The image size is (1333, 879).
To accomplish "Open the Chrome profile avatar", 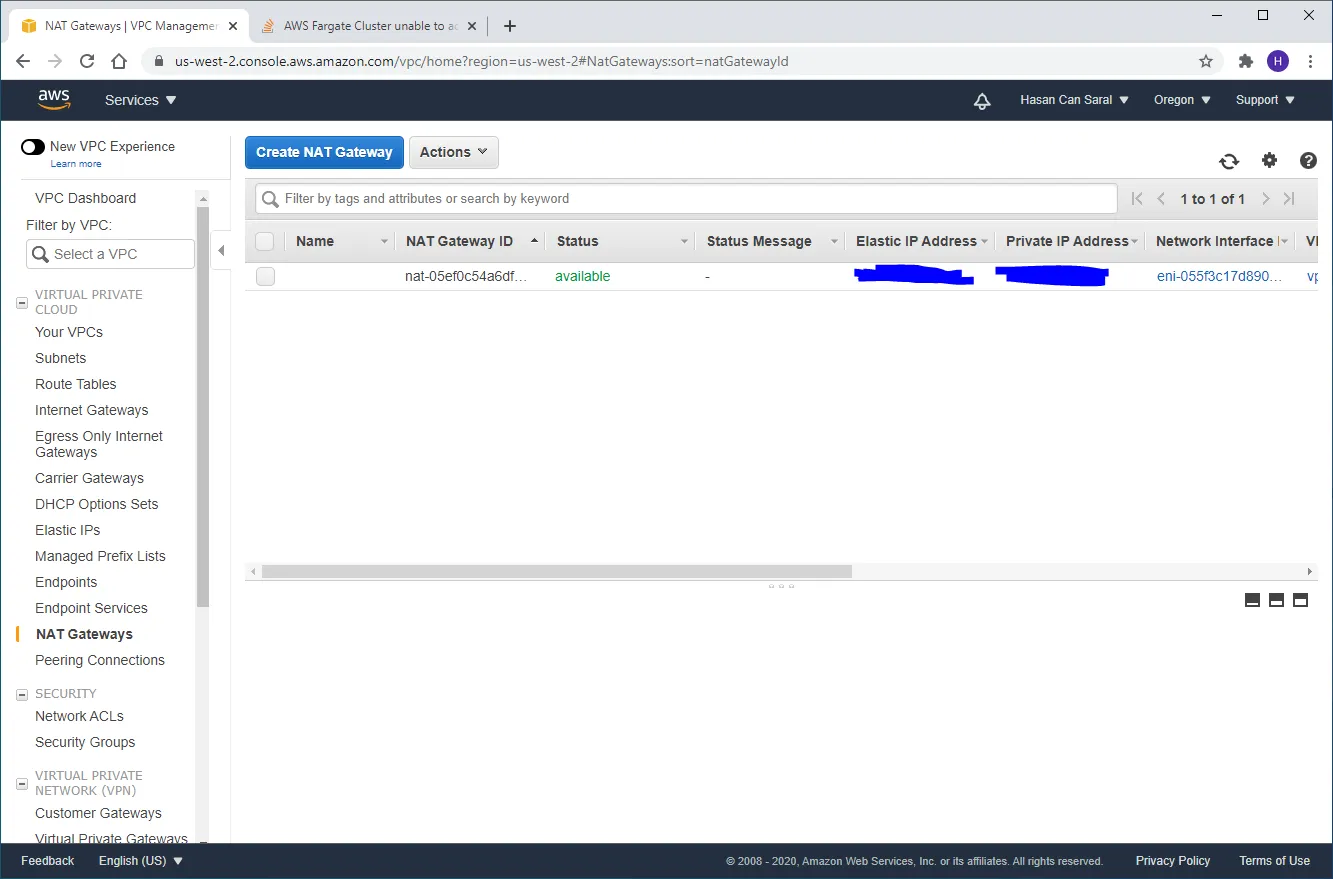I will pyautogui.click(x=1278, y=61).
